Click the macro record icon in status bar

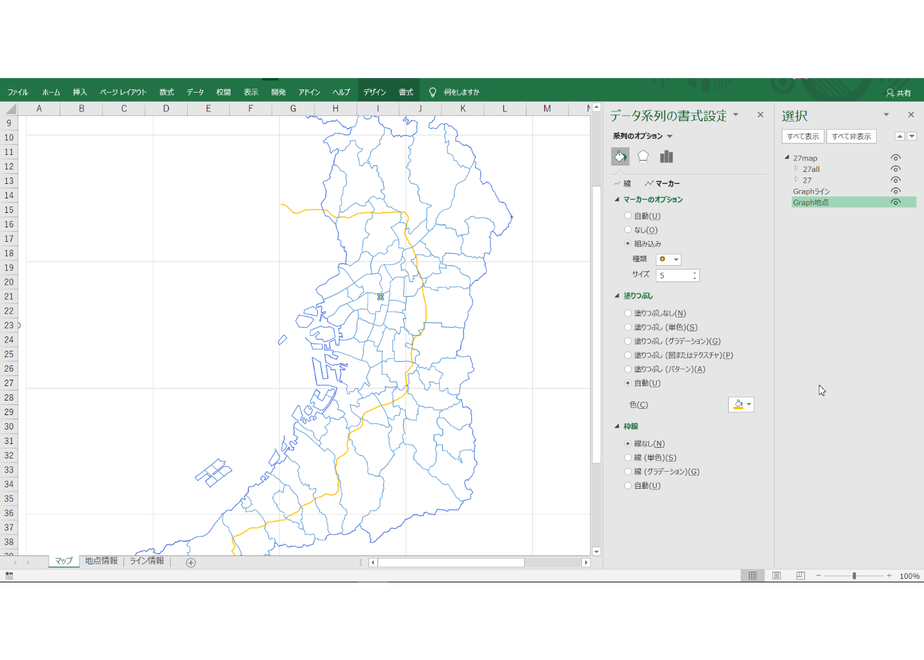[x=9, y=576]
